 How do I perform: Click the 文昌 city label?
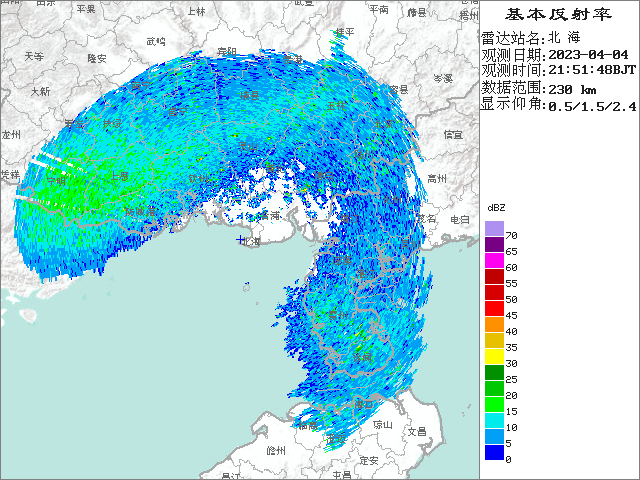coord(417,431)
